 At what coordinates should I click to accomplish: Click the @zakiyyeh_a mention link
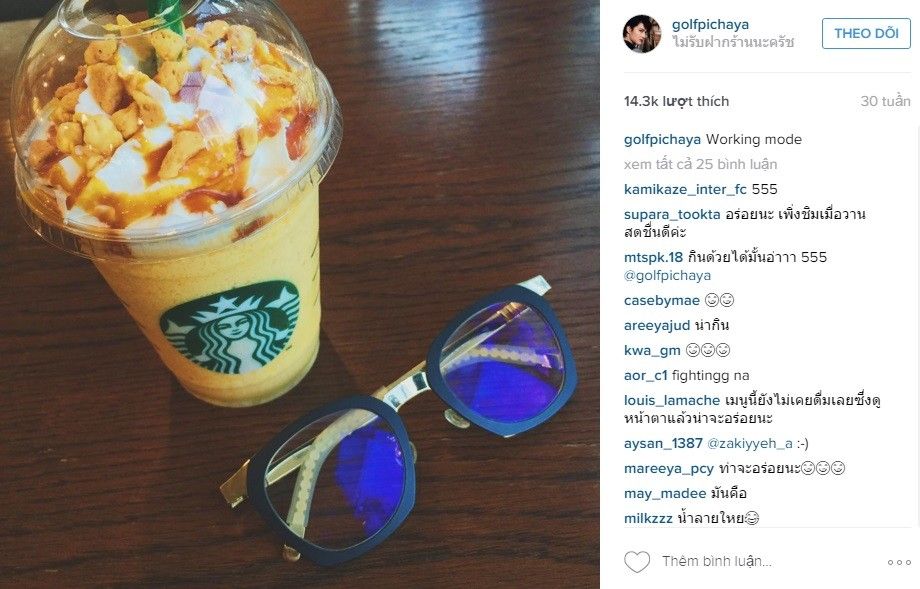point(750,444)
